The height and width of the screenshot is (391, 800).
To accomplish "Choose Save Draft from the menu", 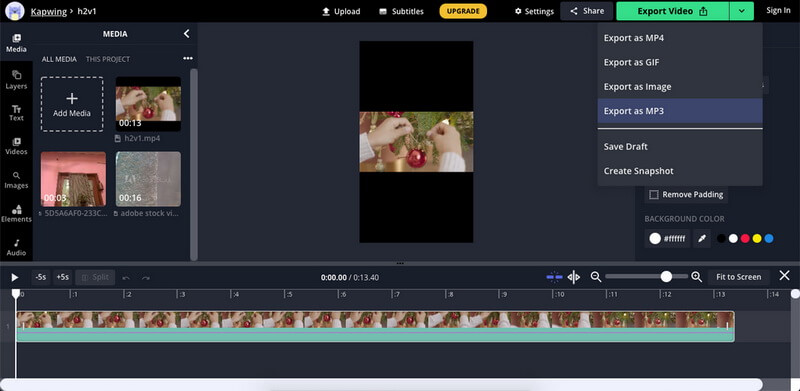I will (680, 146).
